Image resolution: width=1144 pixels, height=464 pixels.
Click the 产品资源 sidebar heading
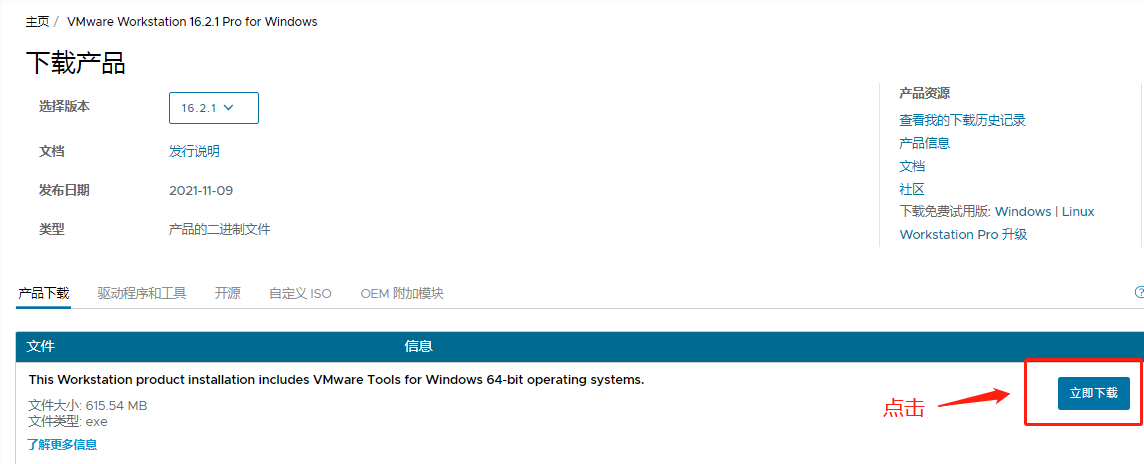click(x=924, y=93)
